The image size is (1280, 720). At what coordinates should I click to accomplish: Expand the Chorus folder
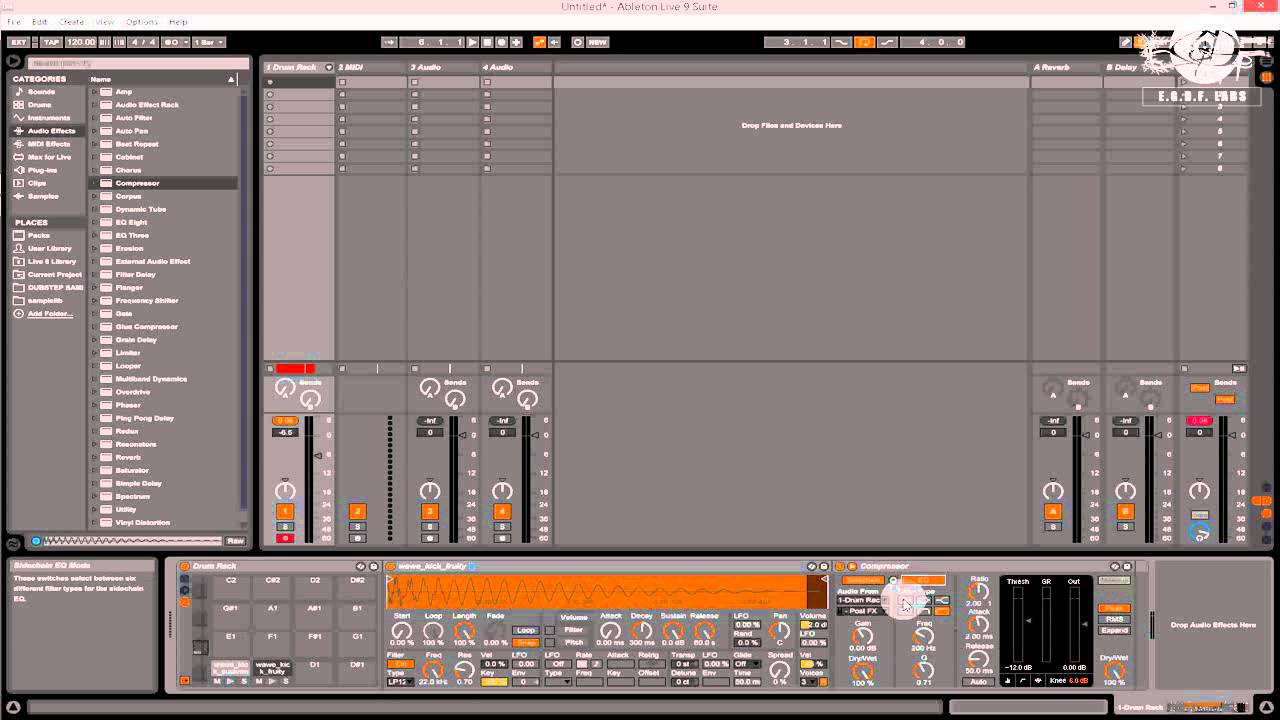(95, 170)
